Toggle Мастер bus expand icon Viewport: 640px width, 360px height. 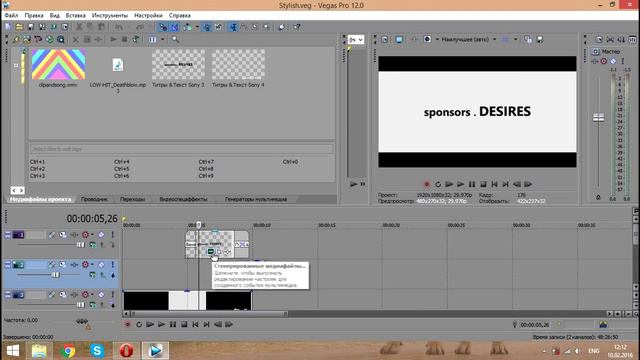596,51
